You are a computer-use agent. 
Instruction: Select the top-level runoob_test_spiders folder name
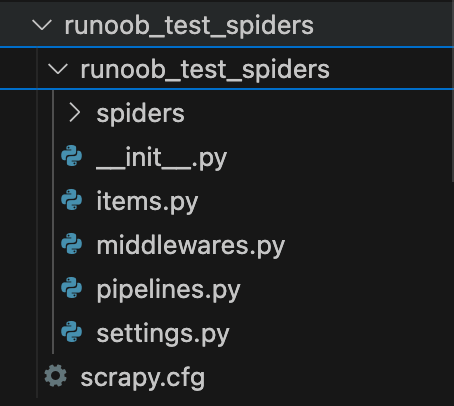coord(189,26)
